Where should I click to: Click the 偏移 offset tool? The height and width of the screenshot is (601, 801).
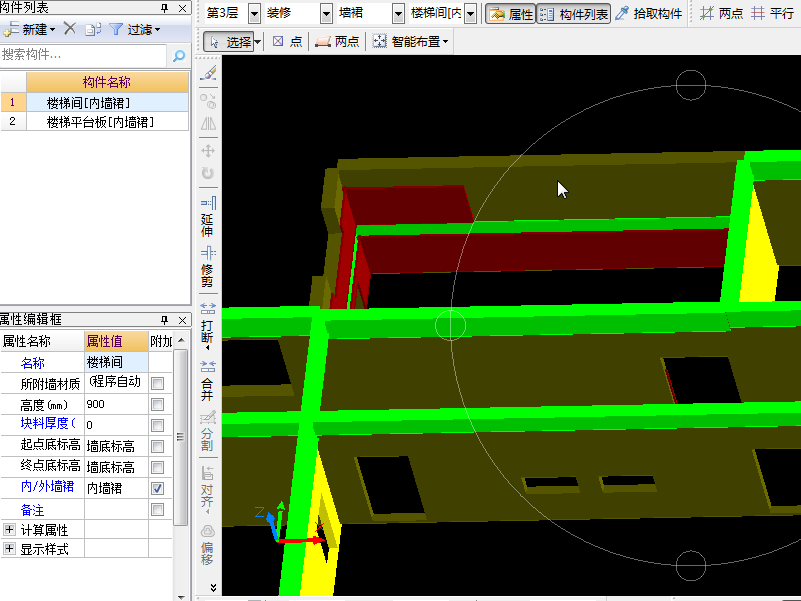[x=208, y=545]
